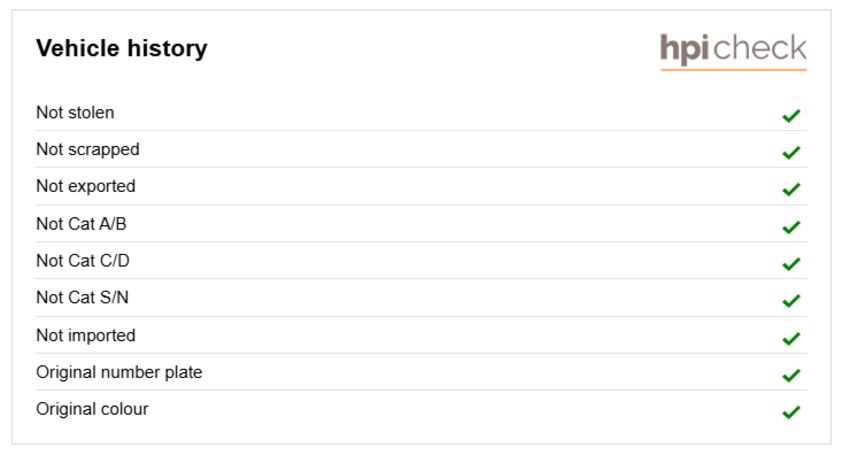Click the Vehicle history heading
The image size is (850, 463).
[x=122, y=48]
